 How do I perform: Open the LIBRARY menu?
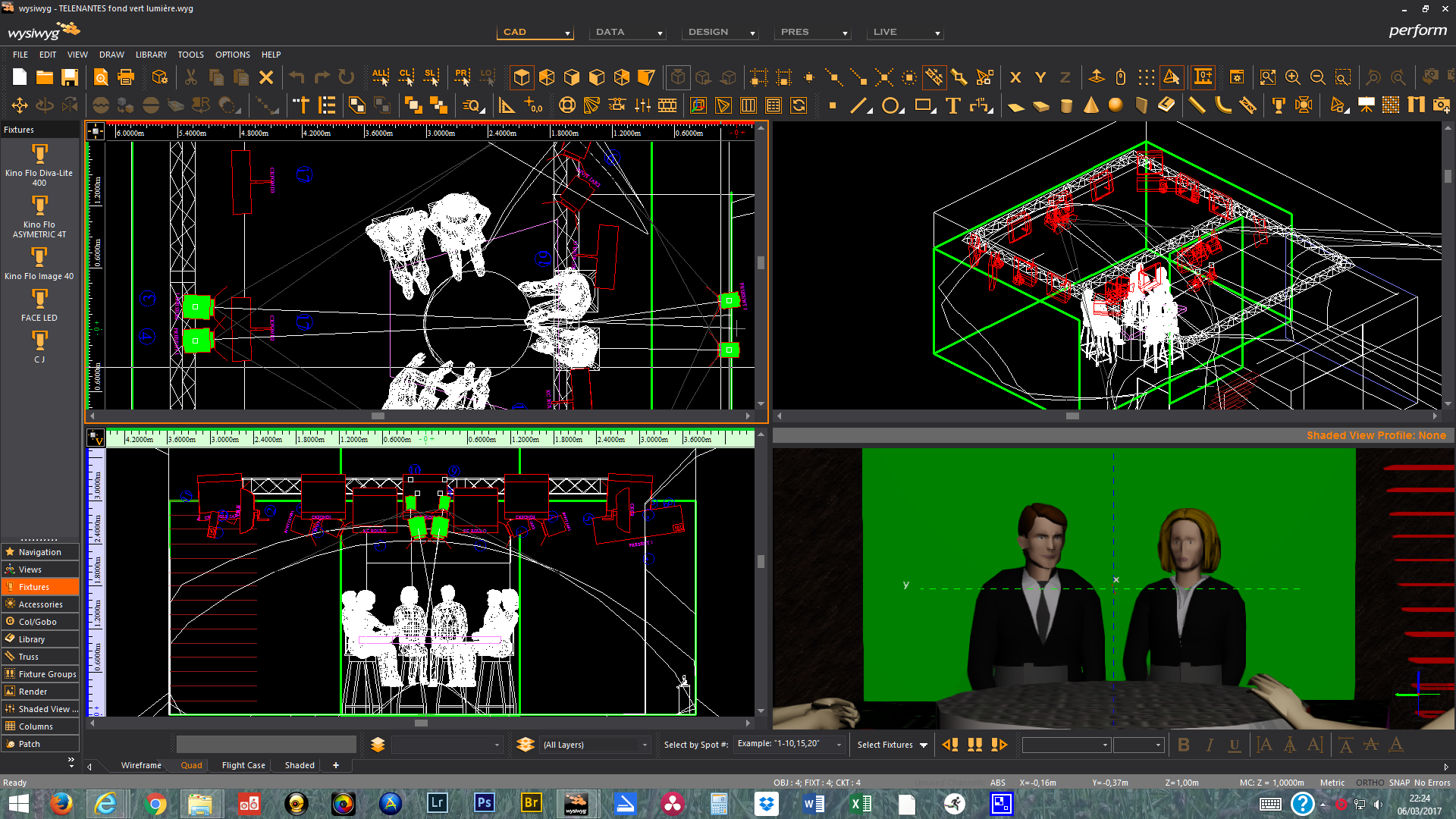pyautogui.click(x=151, y=55)
